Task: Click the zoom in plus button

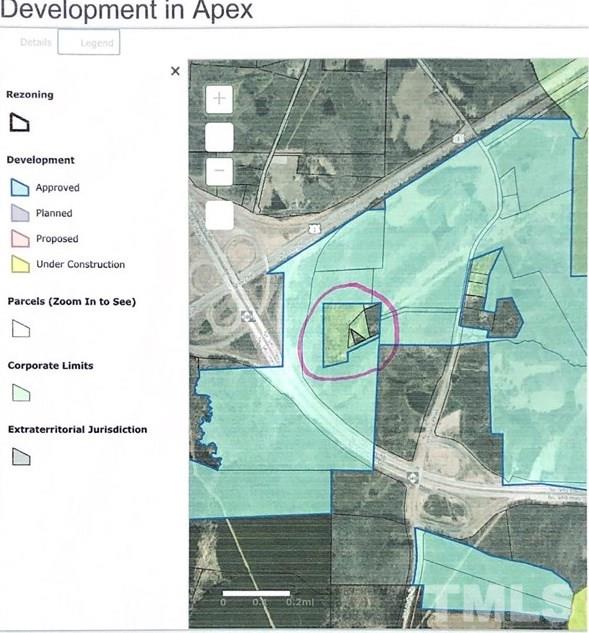Action: tap(219, 99)
